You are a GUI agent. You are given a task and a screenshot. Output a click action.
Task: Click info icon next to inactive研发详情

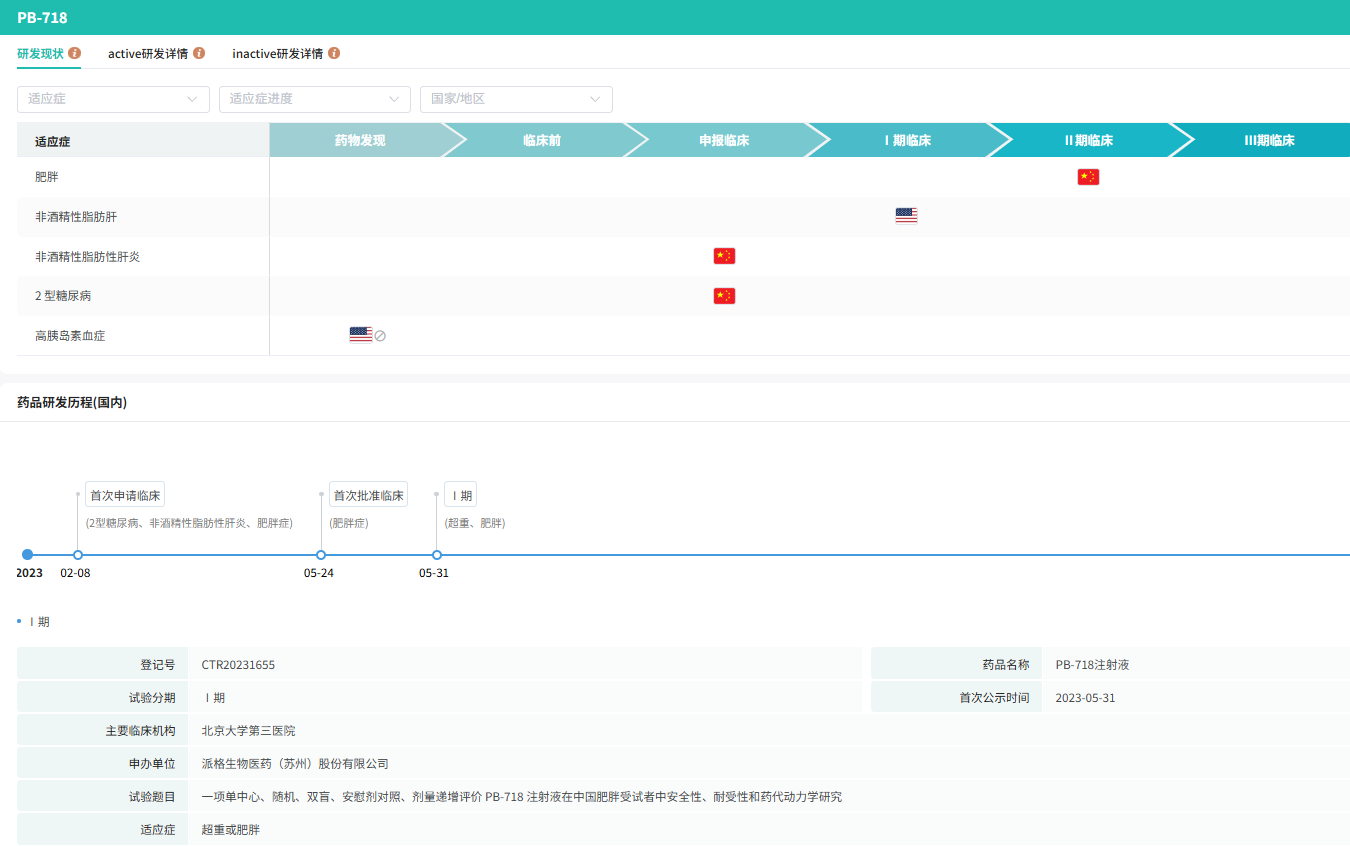pyautogui.click(x=334, y=53)
